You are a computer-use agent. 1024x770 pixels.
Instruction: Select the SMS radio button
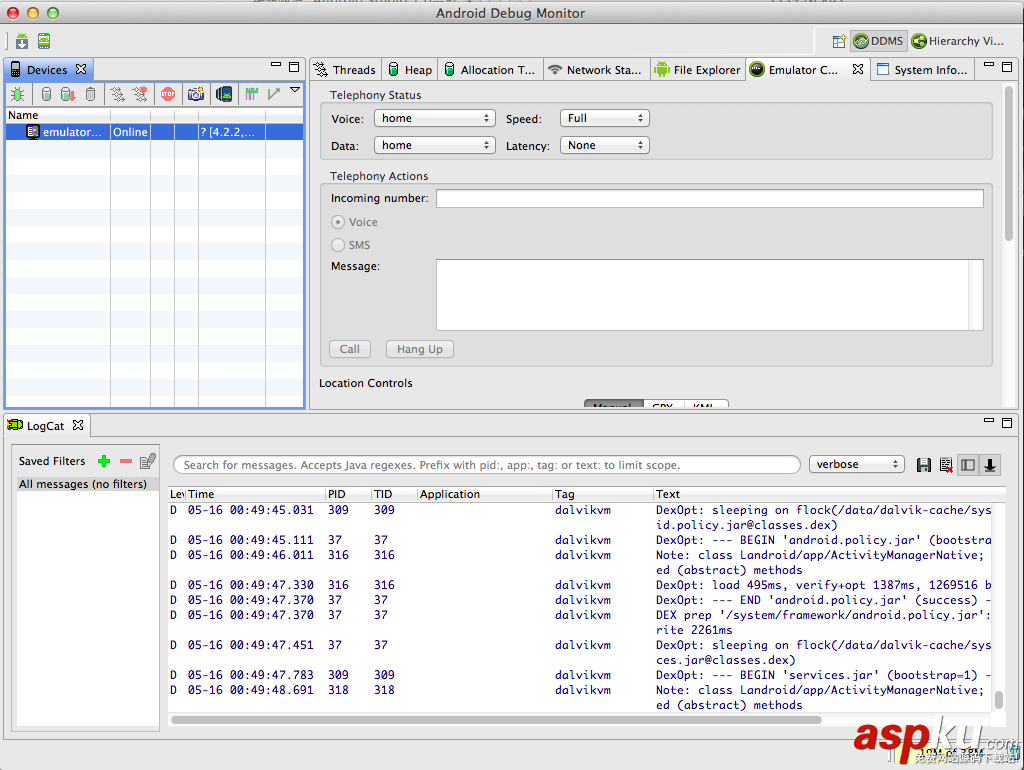click(340, 243)
